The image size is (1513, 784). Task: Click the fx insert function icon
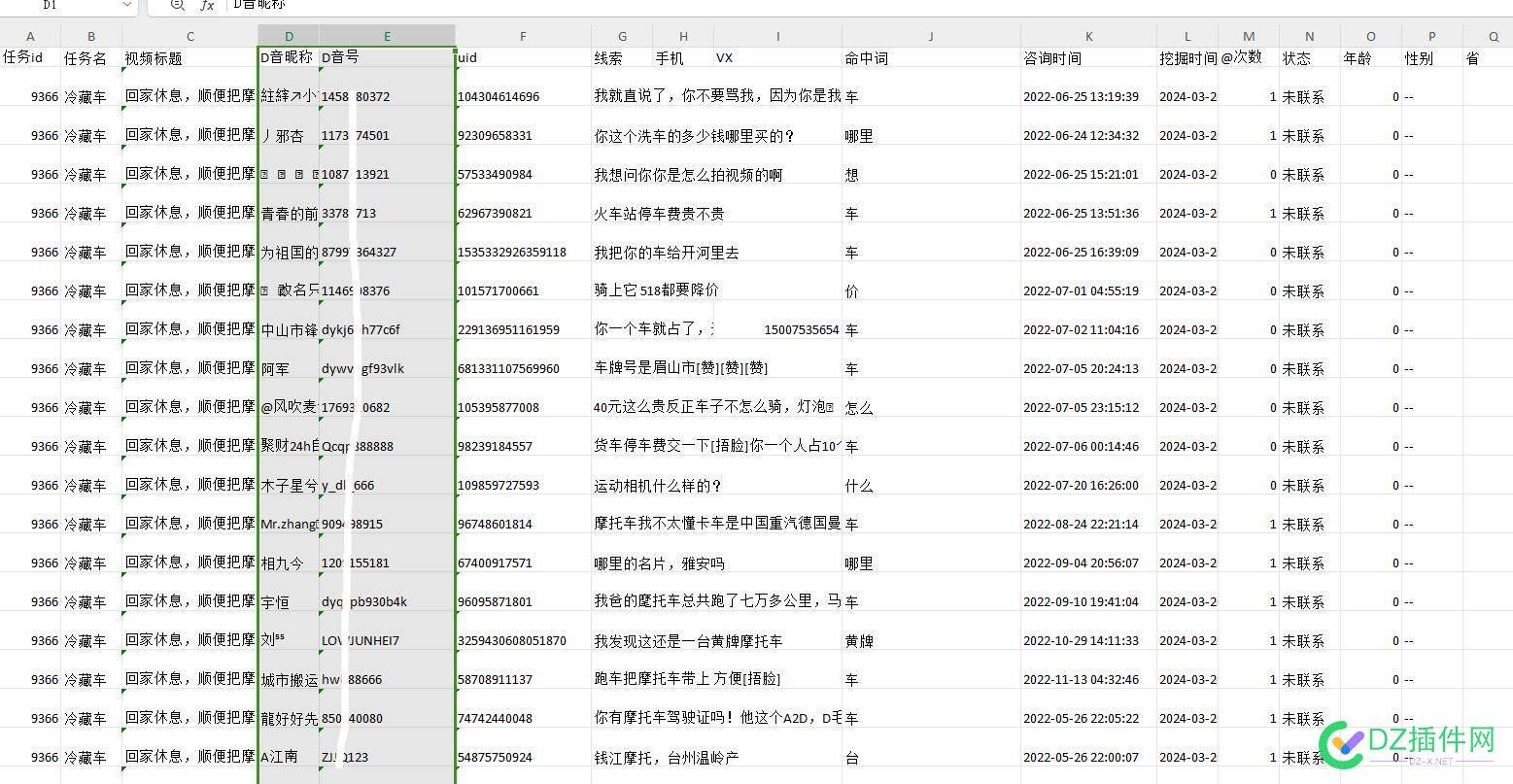pos(206,5)
